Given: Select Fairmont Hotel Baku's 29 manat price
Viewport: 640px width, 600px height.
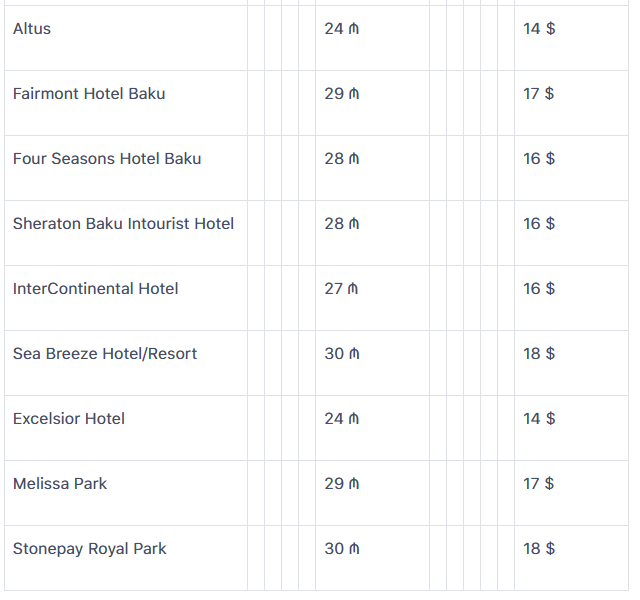Looking at the screenshot, I should click(342, 94).
